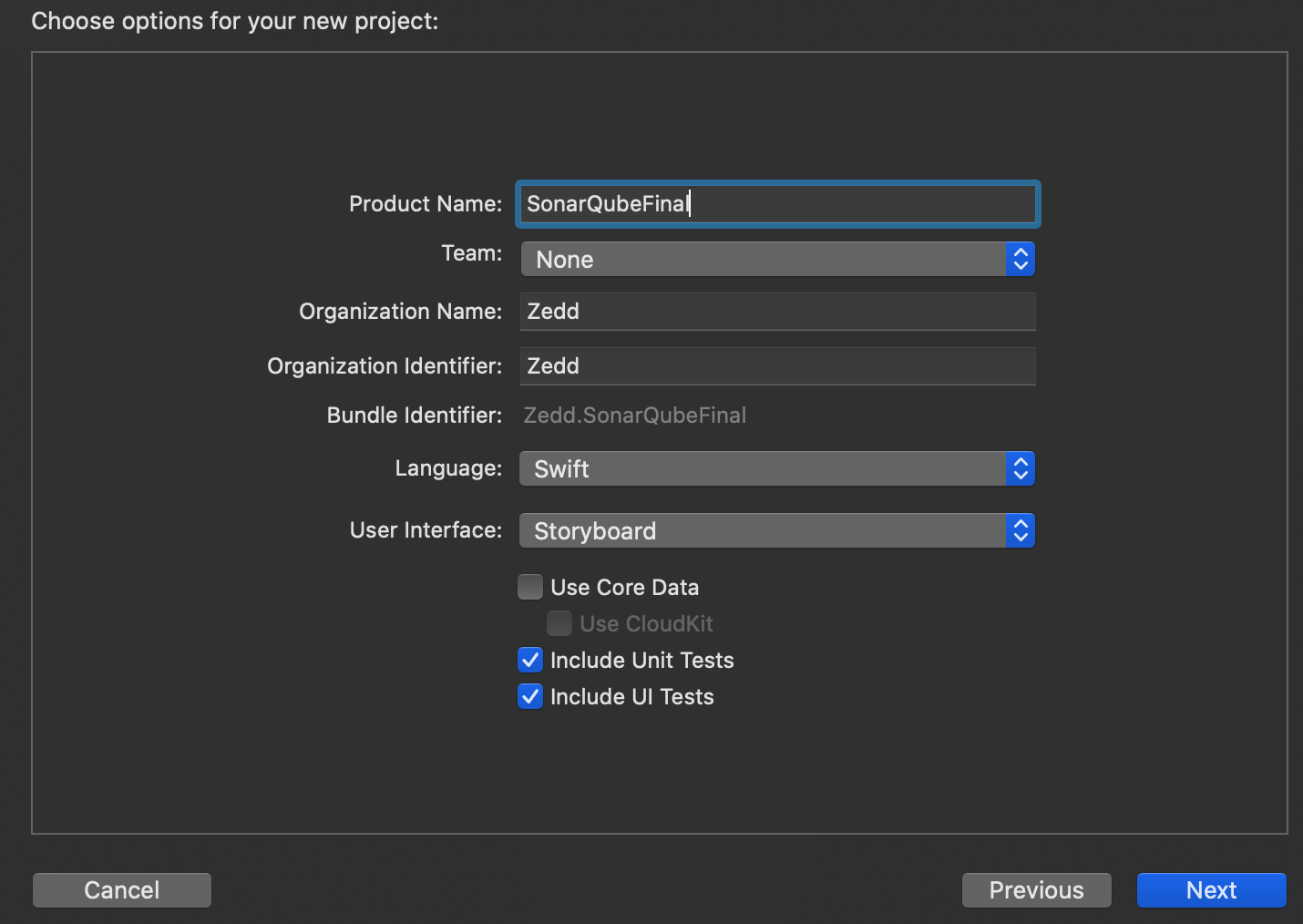The image size is (1303, 924).
Task: Click into the Organization Name field
Action: tap(777, 312)
